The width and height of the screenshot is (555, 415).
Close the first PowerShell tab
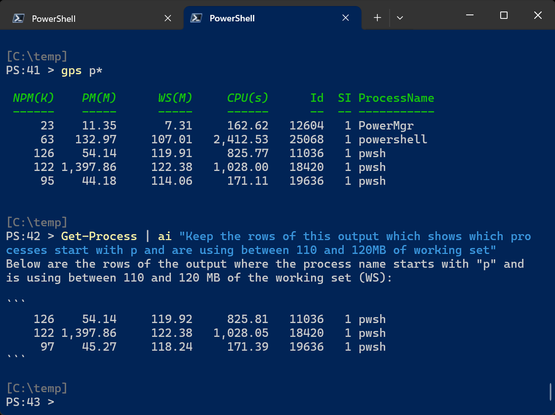point(168,18)
